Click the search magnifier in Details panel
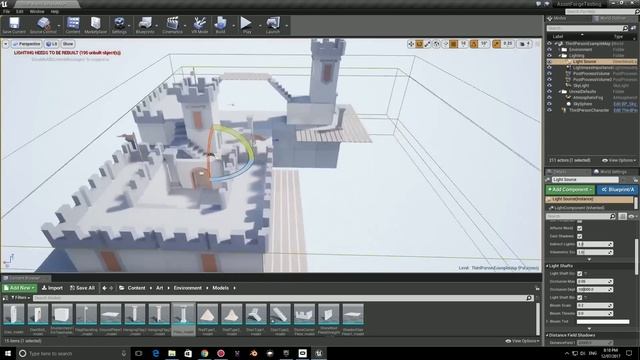The width and height of the screenshot is (640, 360). [x=613, y=216]
